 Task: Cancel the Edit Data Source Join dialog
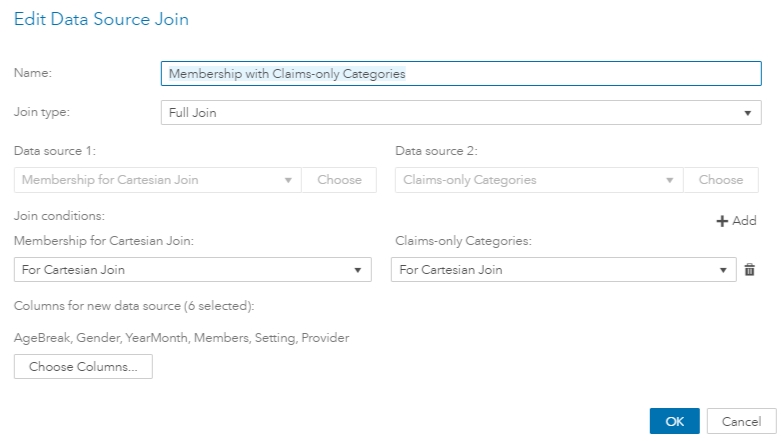click(741, 421)
